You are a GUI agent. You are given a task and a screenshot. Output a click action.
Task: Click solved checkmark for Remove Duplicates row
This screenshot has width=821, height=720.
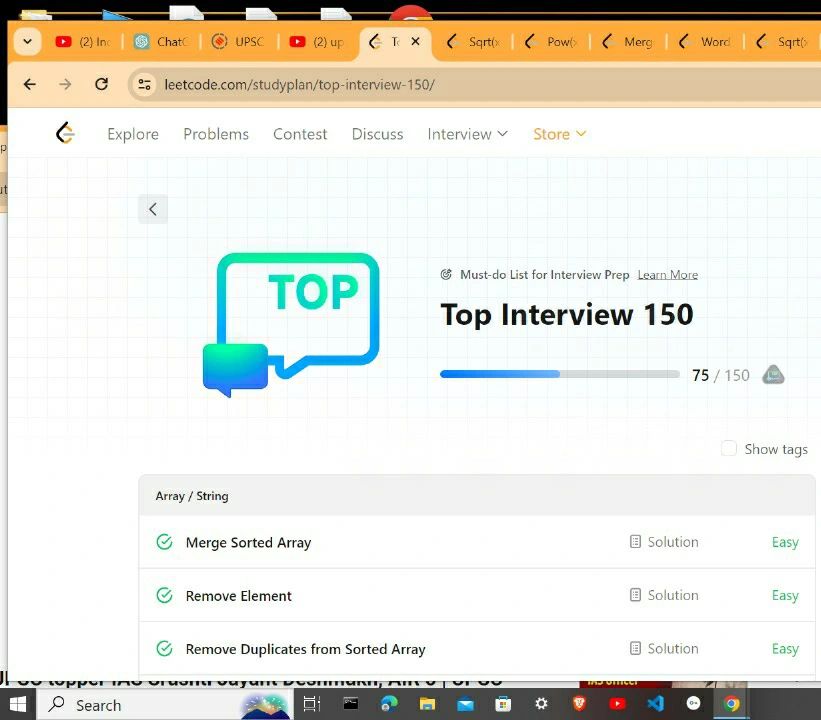(x=164, y=649)
